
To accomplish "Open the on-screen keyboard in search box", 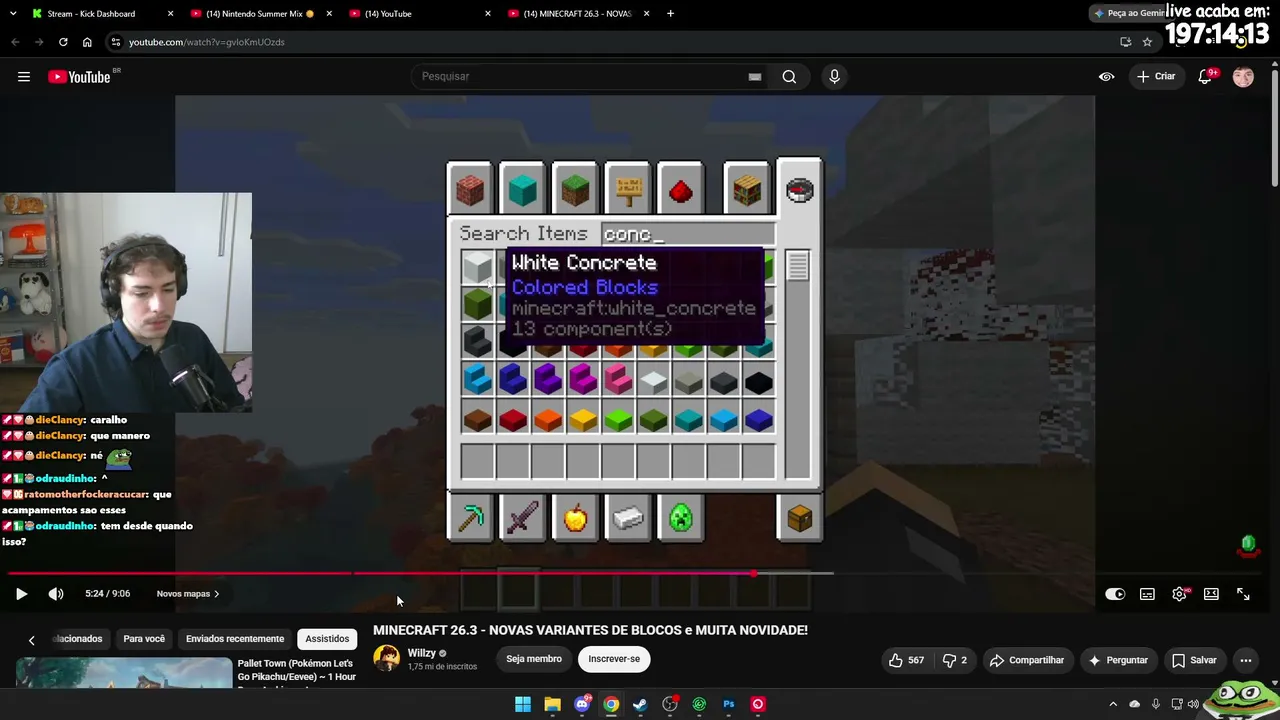I will point(755,77).
